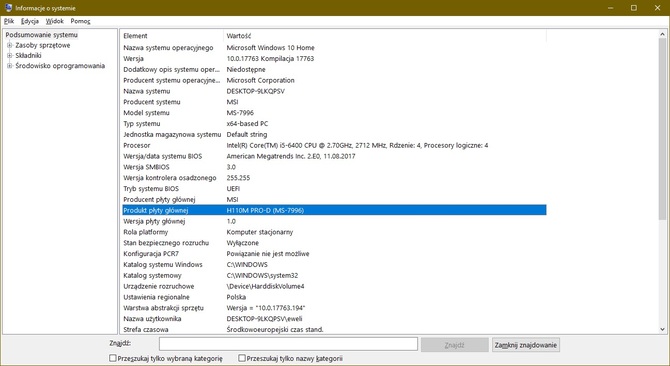670x366 pixels.
Task: Select Wersja kontrolera osadzonego row
Action: (334, 178)
